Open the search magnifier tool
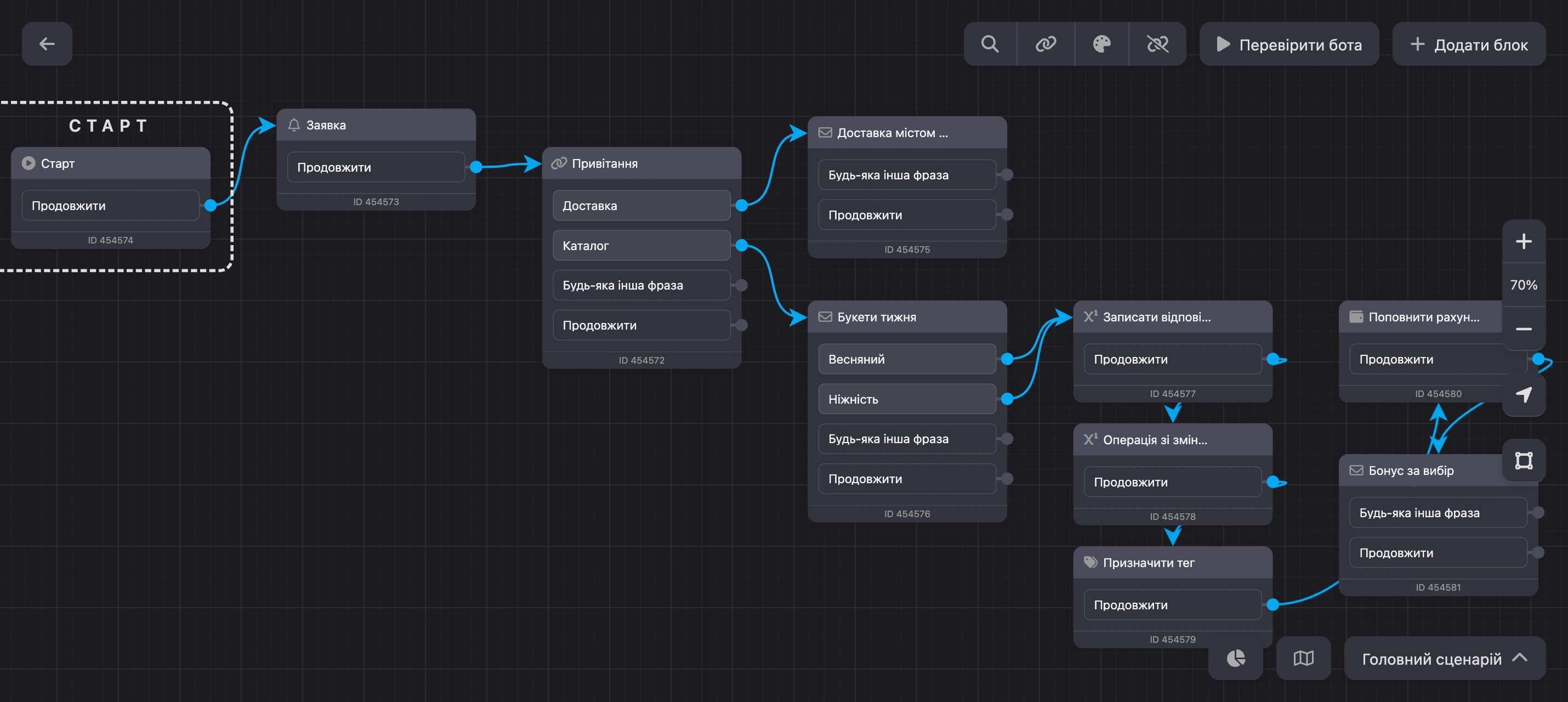Image resolution: width=1568 pixels, height=702 pixels. click(990, 44)
